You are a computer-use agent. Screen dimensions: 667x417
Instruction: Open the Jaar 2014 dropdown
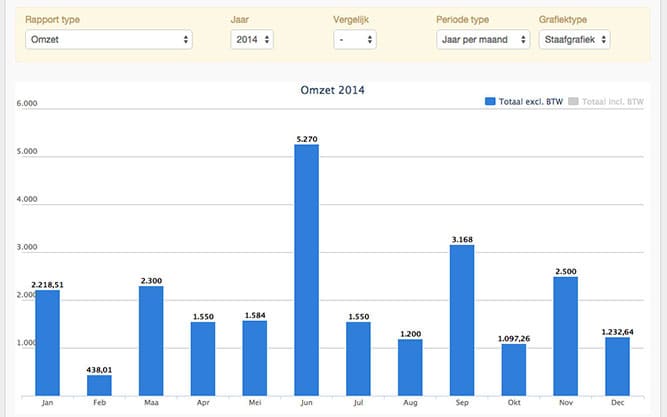click(x=251, y=39)
